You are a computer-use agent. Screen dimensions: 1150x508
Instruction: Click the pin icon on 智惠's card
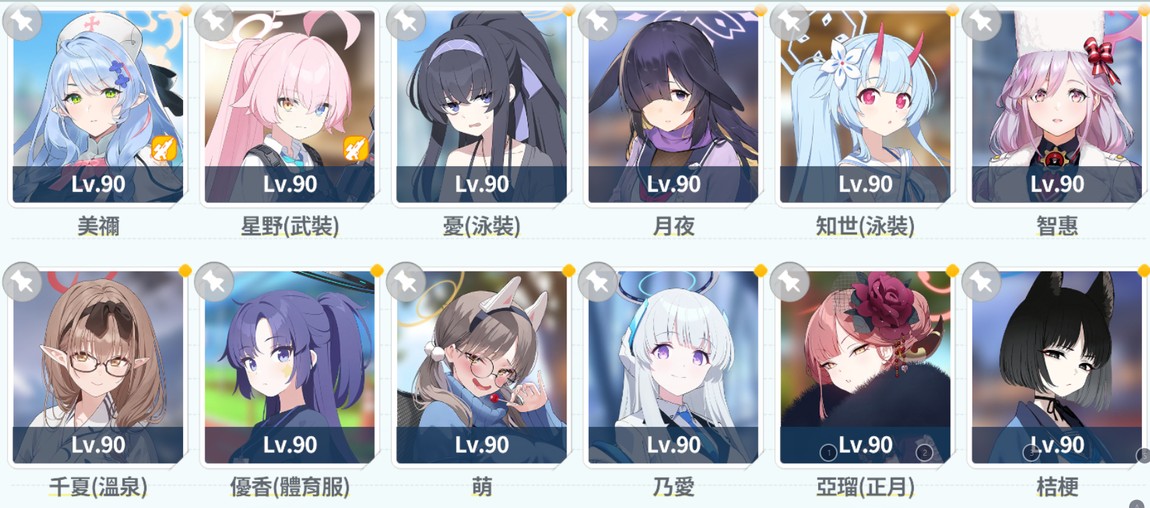tap(981, 21)
